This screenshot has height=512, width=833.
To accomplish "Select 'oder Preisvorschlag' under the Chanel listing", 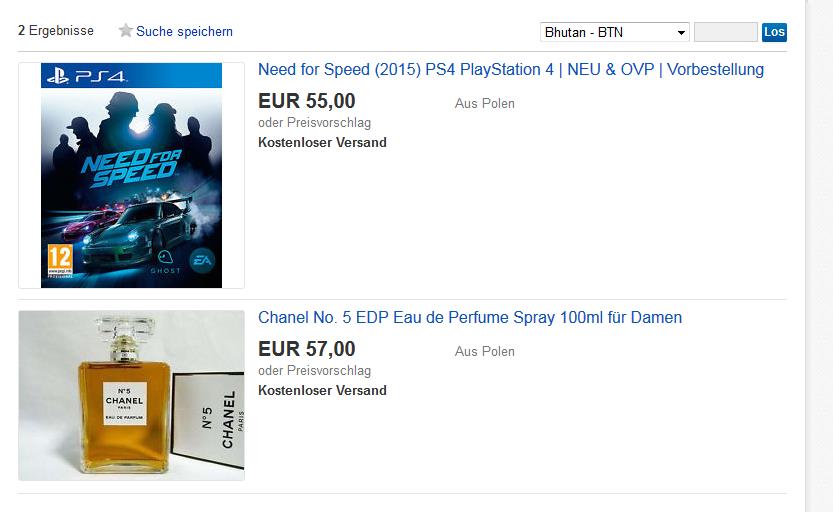I will point(314,371).
